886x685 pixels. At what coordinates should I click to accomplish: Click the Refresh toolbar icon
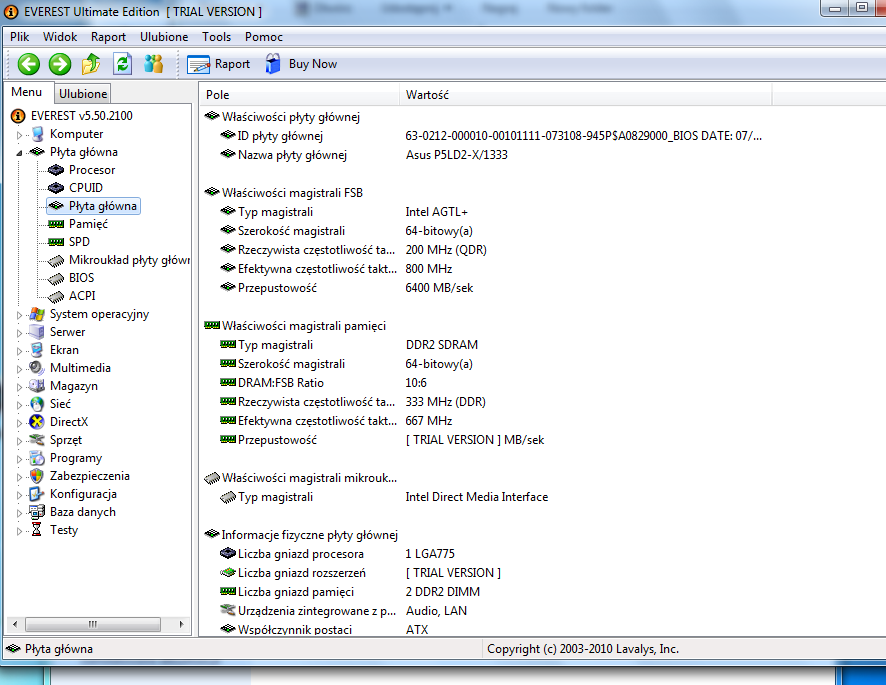pyautogui.click(x=122, y=64)
